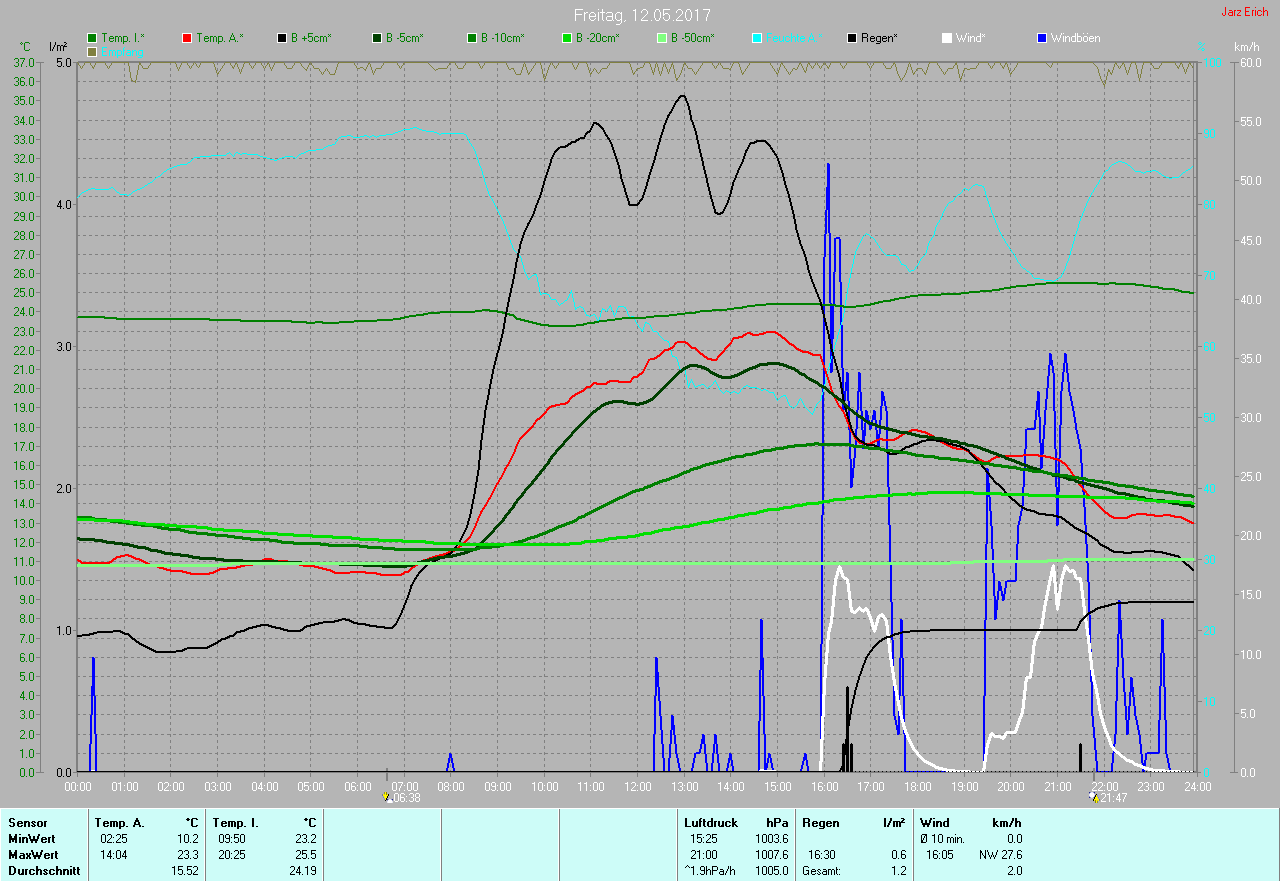Click the Luftdruck header in statistics table
The image size is (1280, 881).
coord(711,822)
